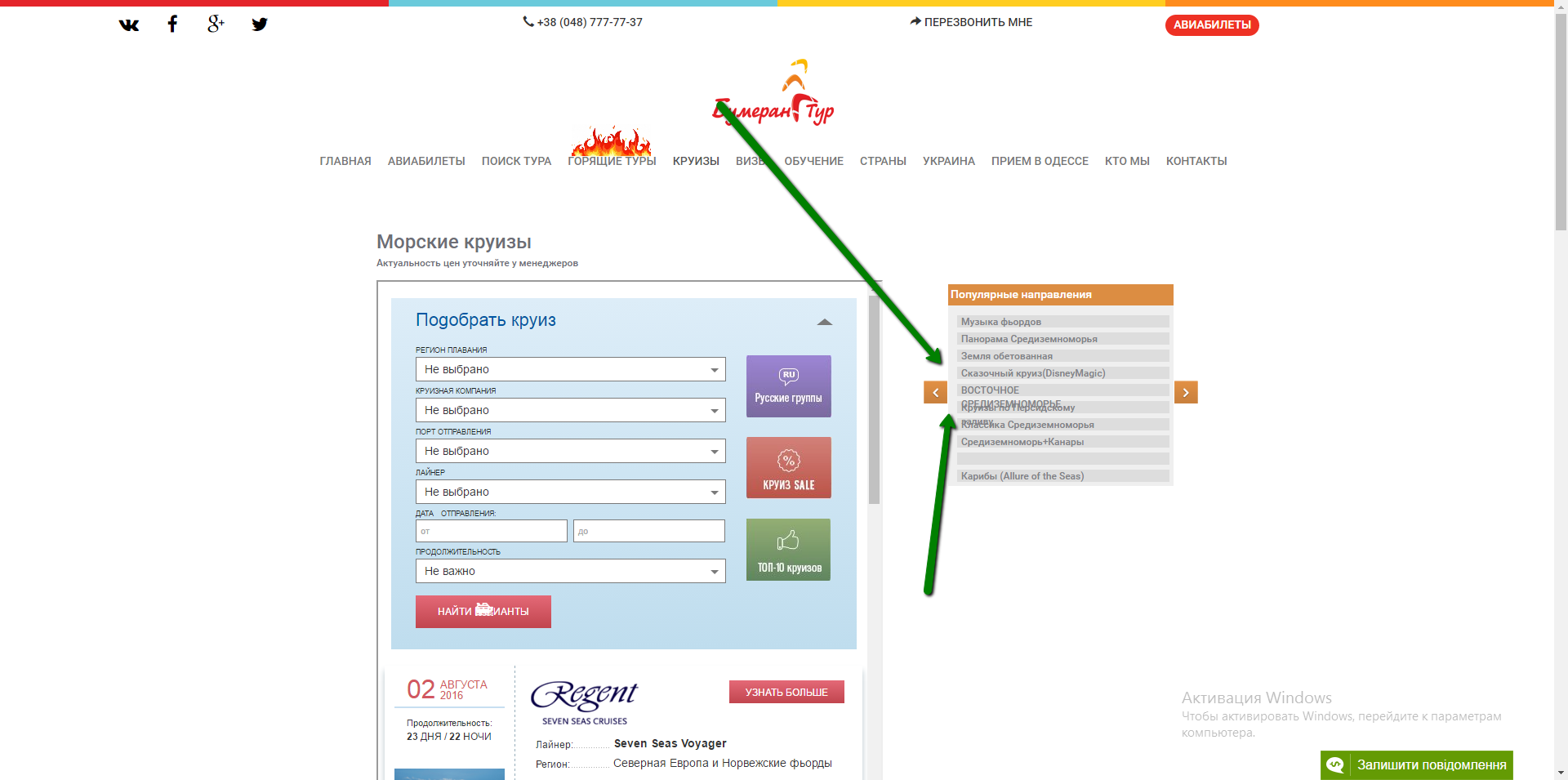Click the red АВИАБИЛЕТЫ button

(1212, 25)
